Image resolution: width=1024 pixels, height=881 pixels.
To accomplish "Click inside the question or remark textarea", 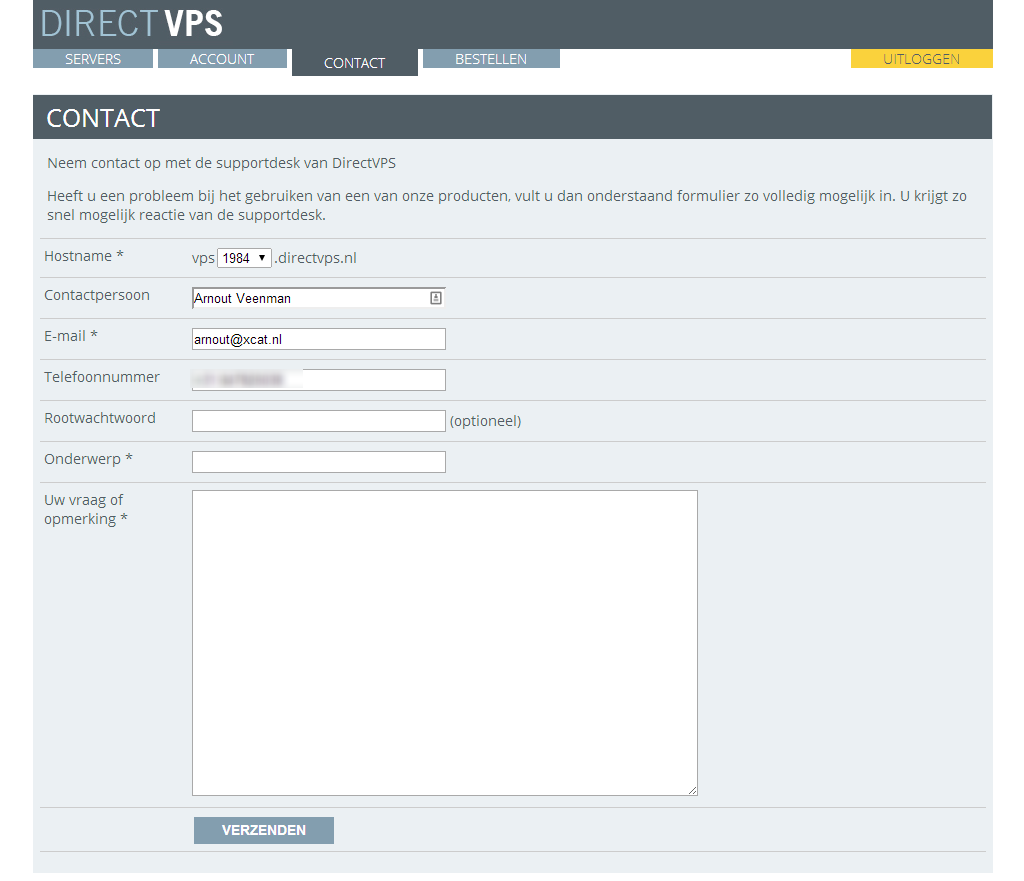I will click(444, 642).
